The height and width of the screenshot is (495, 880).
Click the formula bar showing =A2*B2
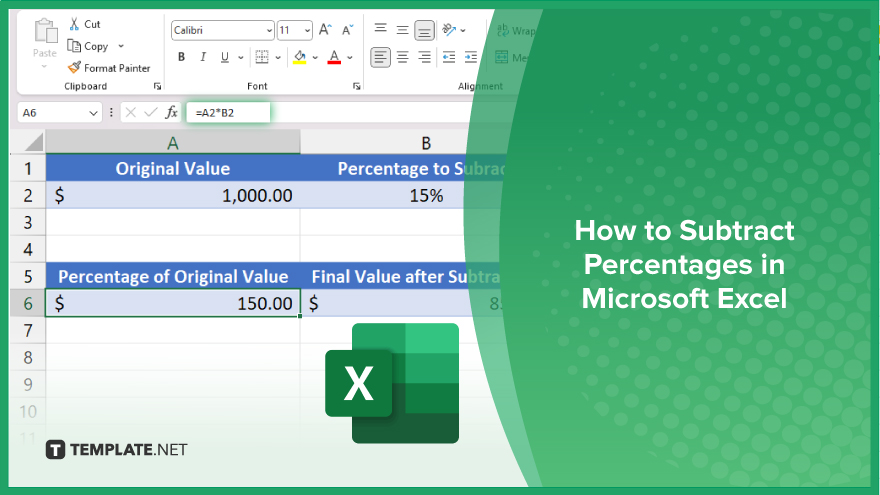click(228, 113)
